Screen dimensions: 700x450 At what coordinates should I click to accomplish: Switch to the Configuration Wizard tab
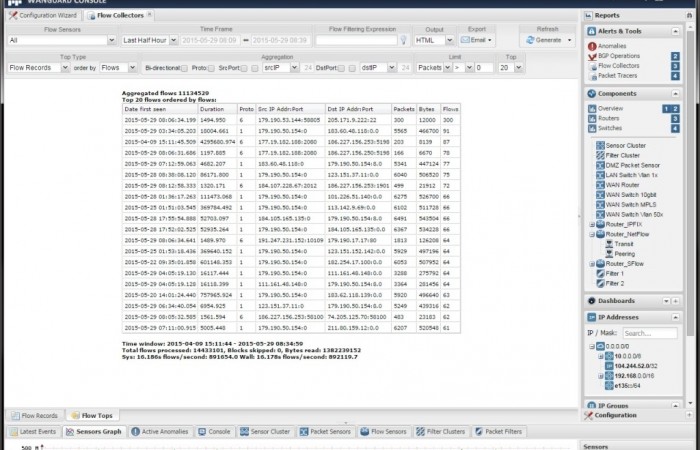(x=43, y=16)
